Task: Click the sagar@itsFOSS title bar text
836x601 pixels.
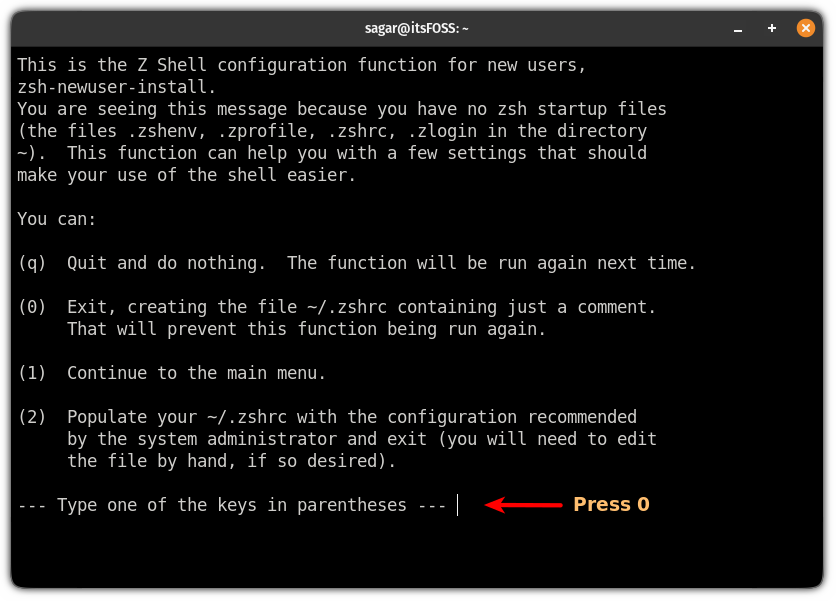Action: (x=416, y=28)
